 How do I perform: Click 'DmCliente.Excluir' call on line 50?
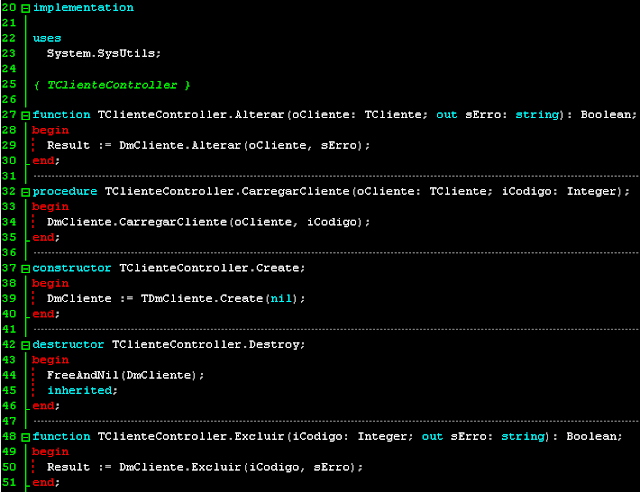(x=180, y=467)
